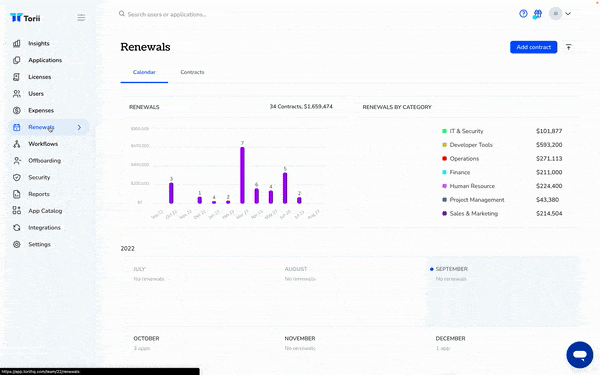
Task: Click the Sales & Marketing category label
Action: click(x=473, y=214)
